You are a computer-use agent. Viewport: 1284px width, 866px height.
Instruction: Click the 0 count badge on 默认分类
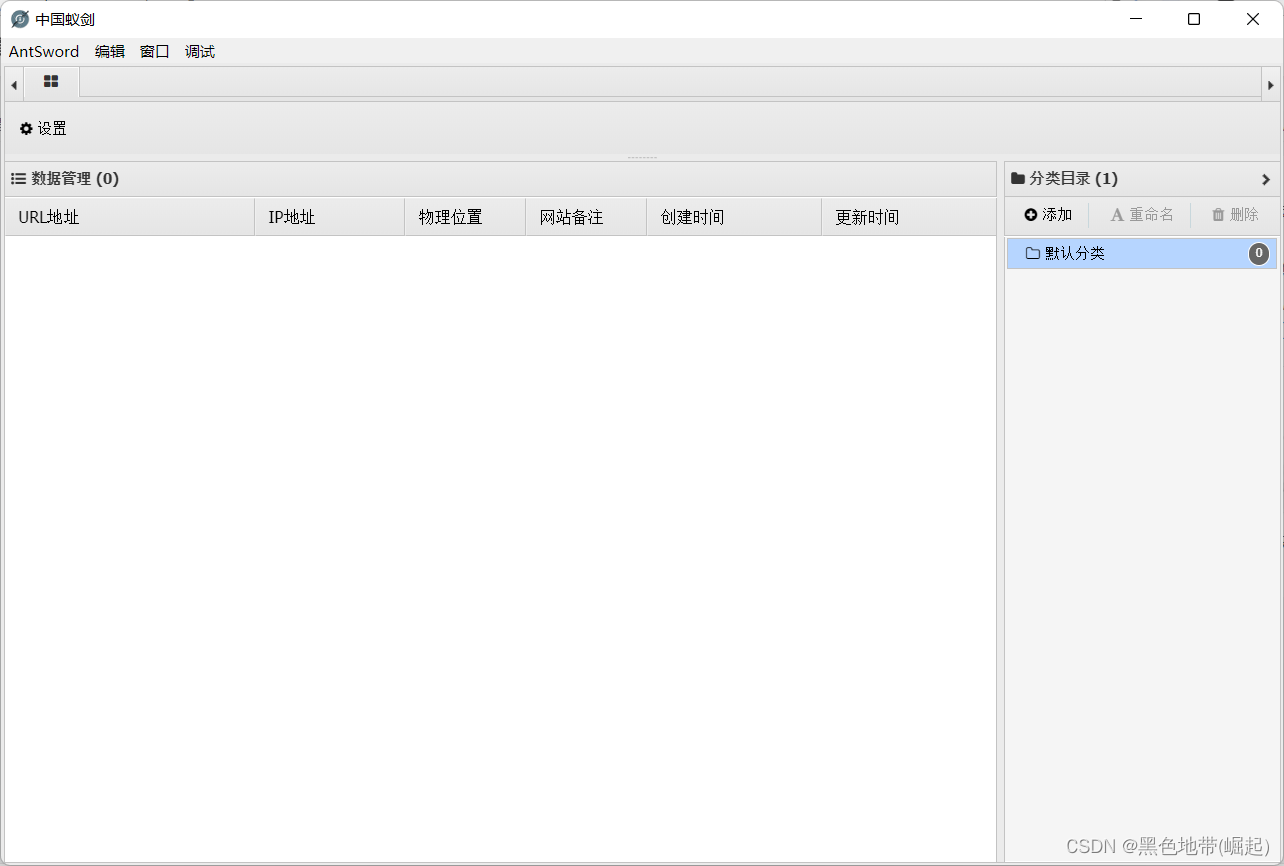pyautogui.click(x=1259, y=254)
